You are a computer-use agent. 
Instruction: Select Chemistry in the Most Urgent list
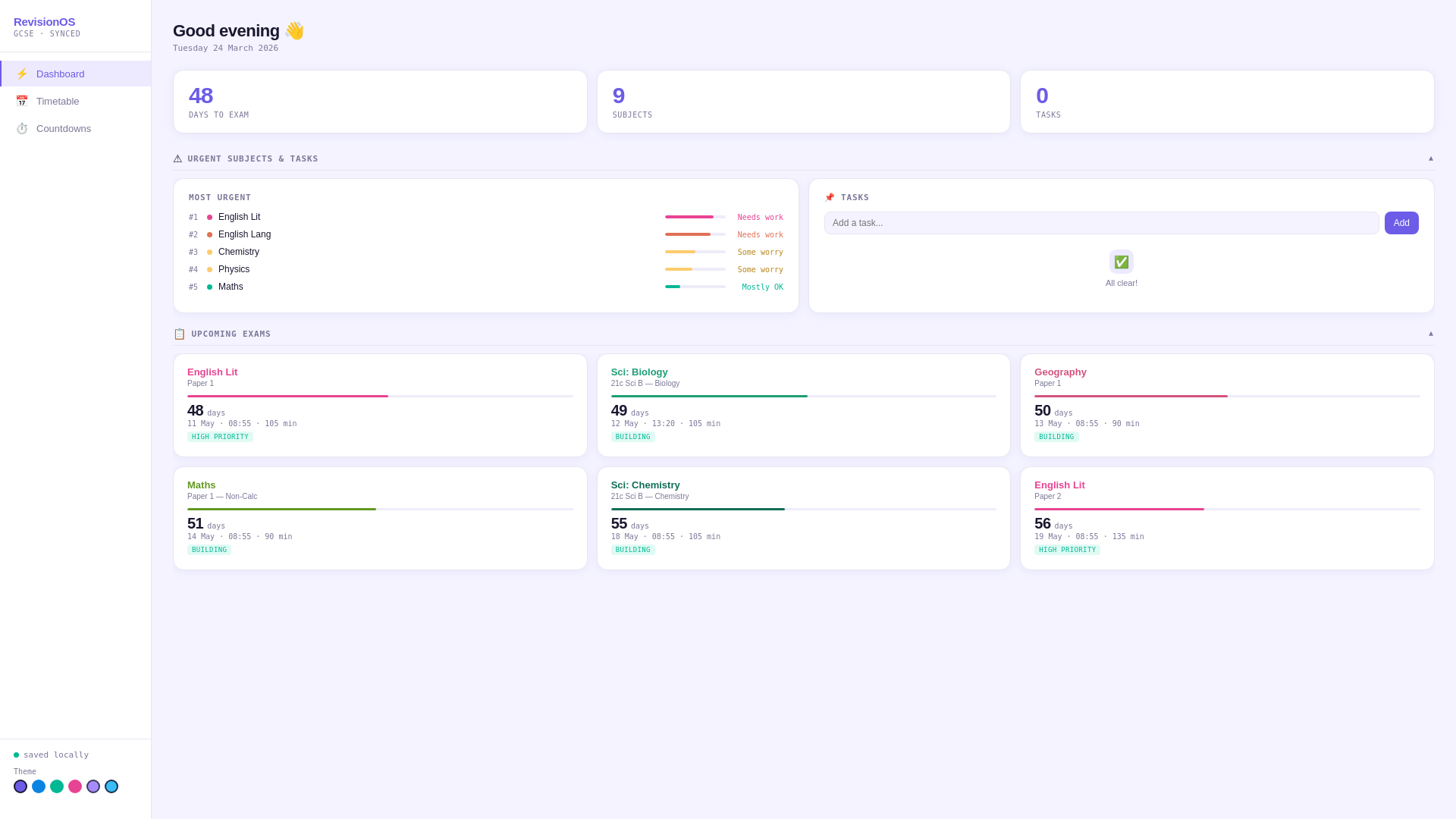239,252
